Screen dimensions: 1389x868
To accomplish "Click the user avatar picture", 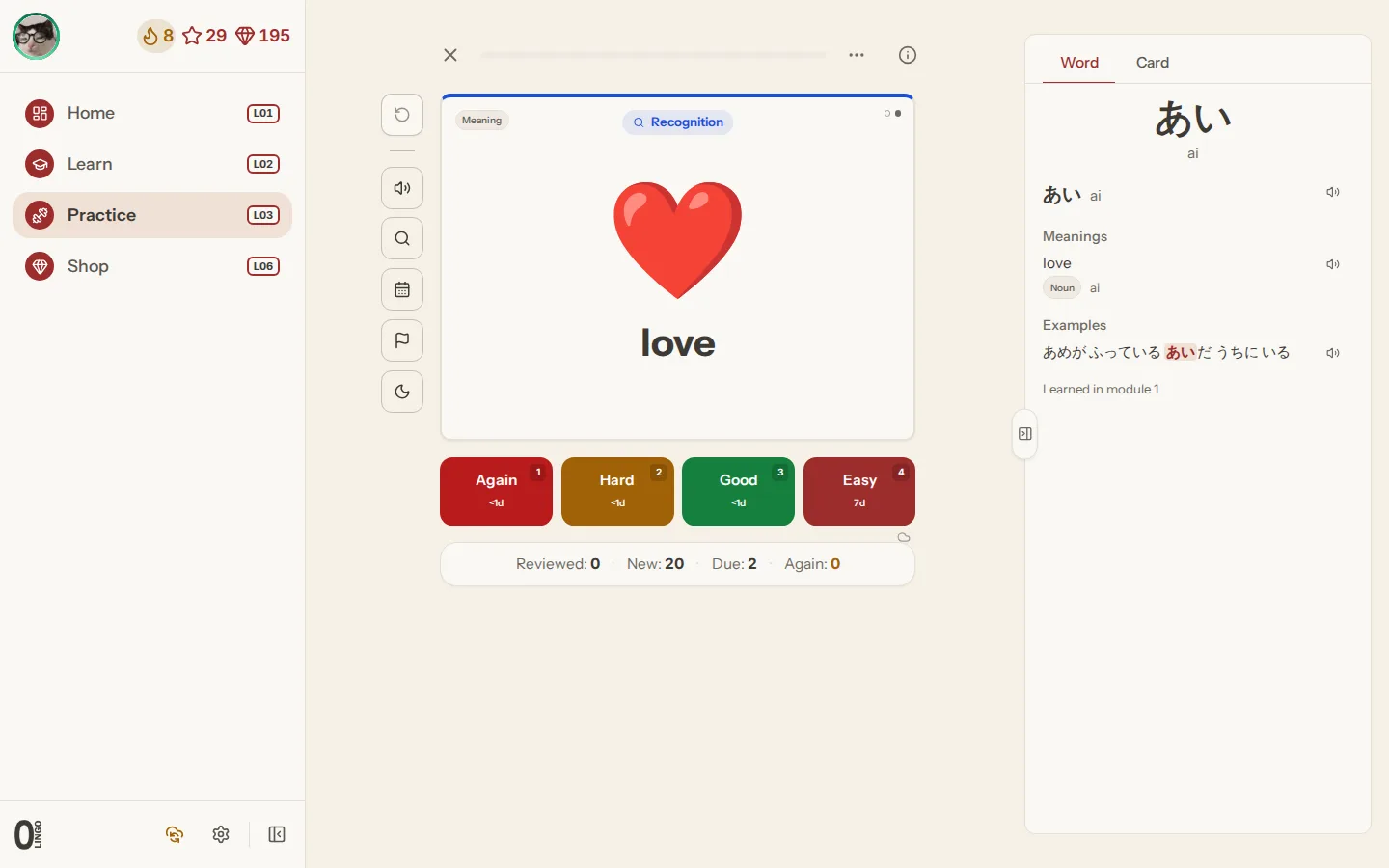I will (x=36, y=37).
